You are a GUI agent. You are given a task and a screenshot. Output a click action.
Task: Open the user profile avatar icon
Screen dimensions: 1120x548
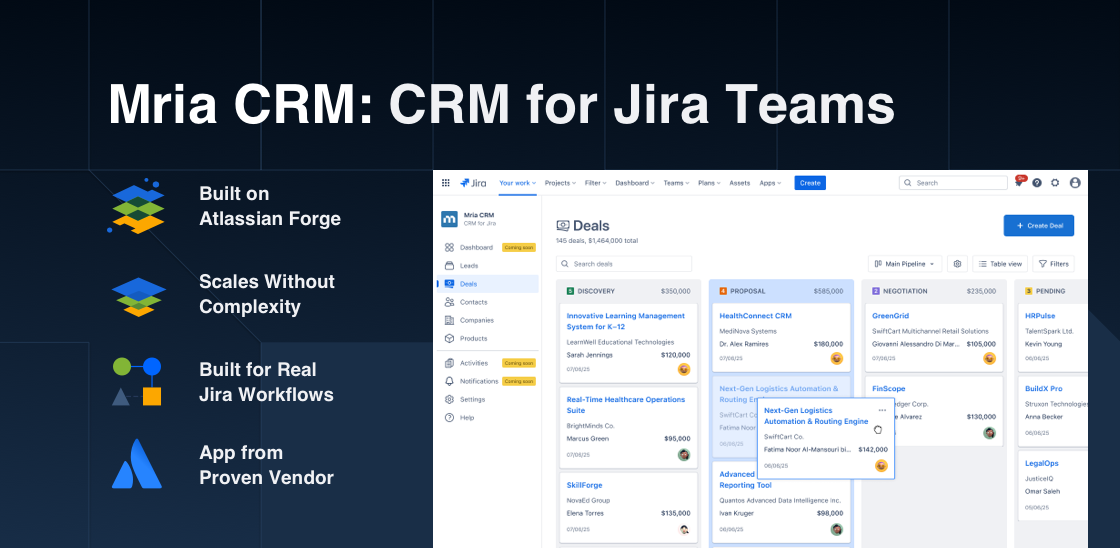[1075, 183]
